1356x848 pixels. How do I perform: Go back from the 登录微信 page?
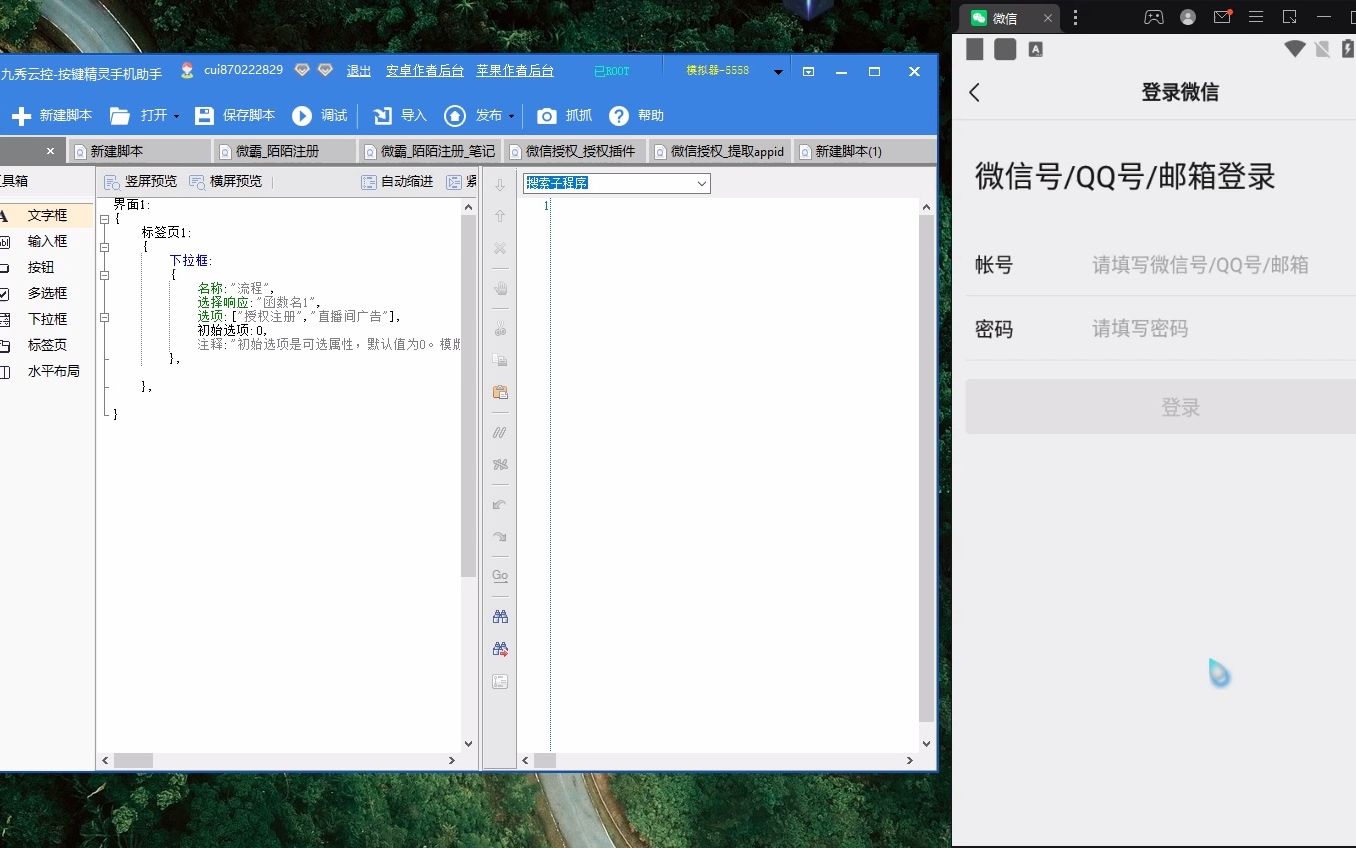tap(975, 92)
